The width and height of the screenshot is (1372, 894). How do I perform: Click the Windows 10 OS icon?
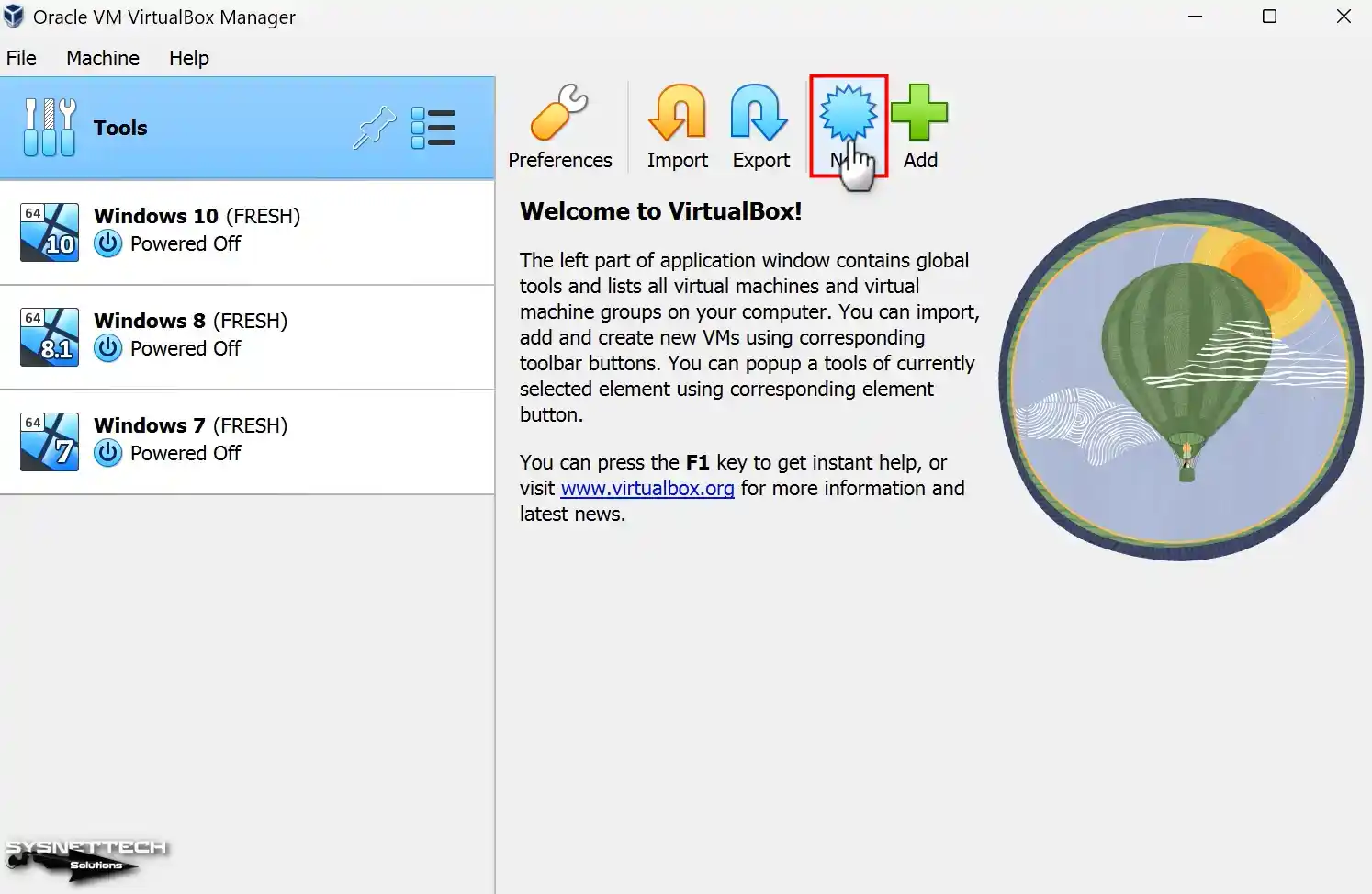tap(50, 232)
